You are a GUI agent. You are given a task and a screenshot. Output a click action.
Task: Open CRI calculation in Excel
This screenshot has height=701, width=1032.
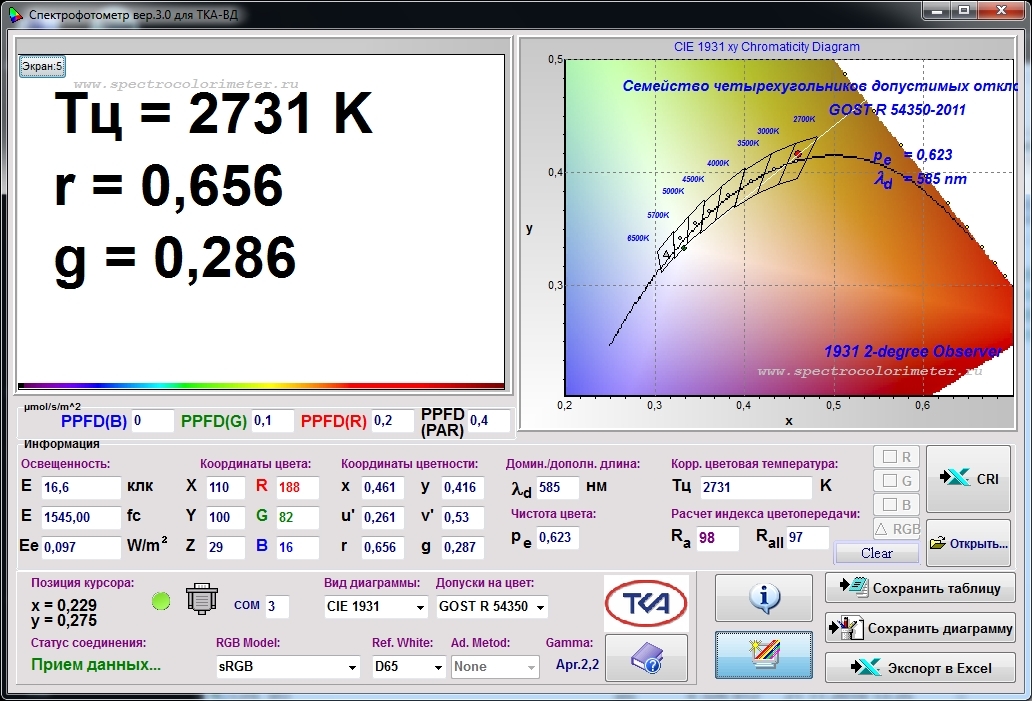click(x=969, y=479)
